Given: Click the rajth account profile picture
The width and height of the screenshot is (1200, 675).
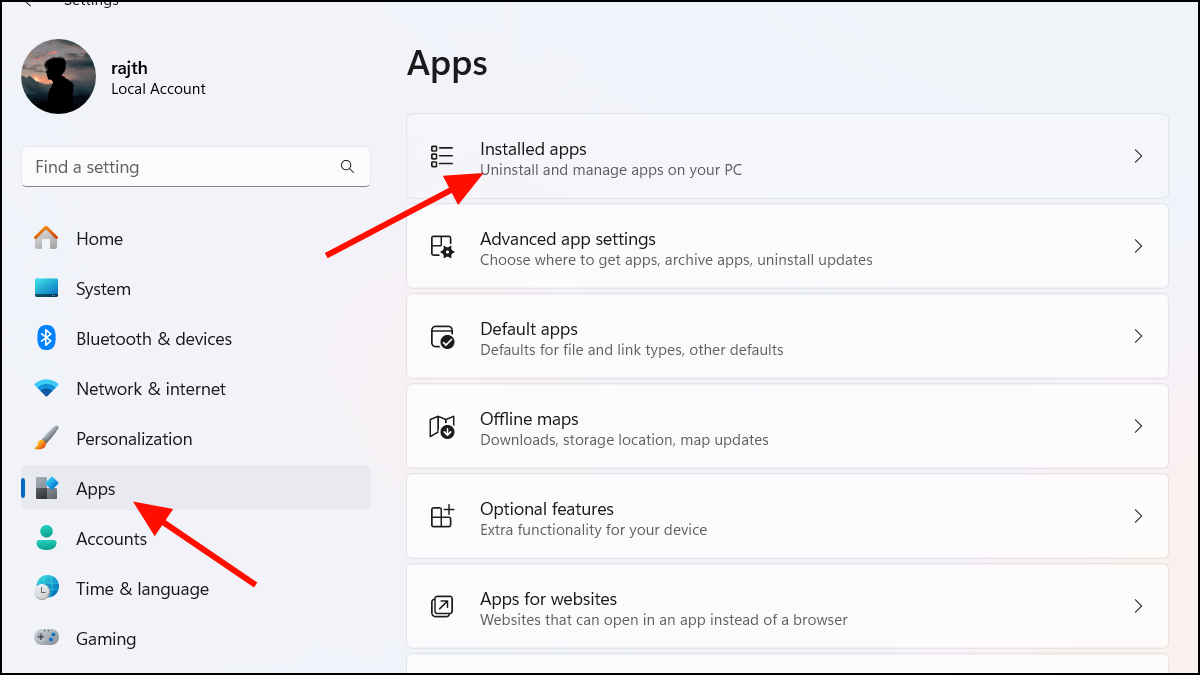Looking at the screenshot, I should [x=58, y=76].
